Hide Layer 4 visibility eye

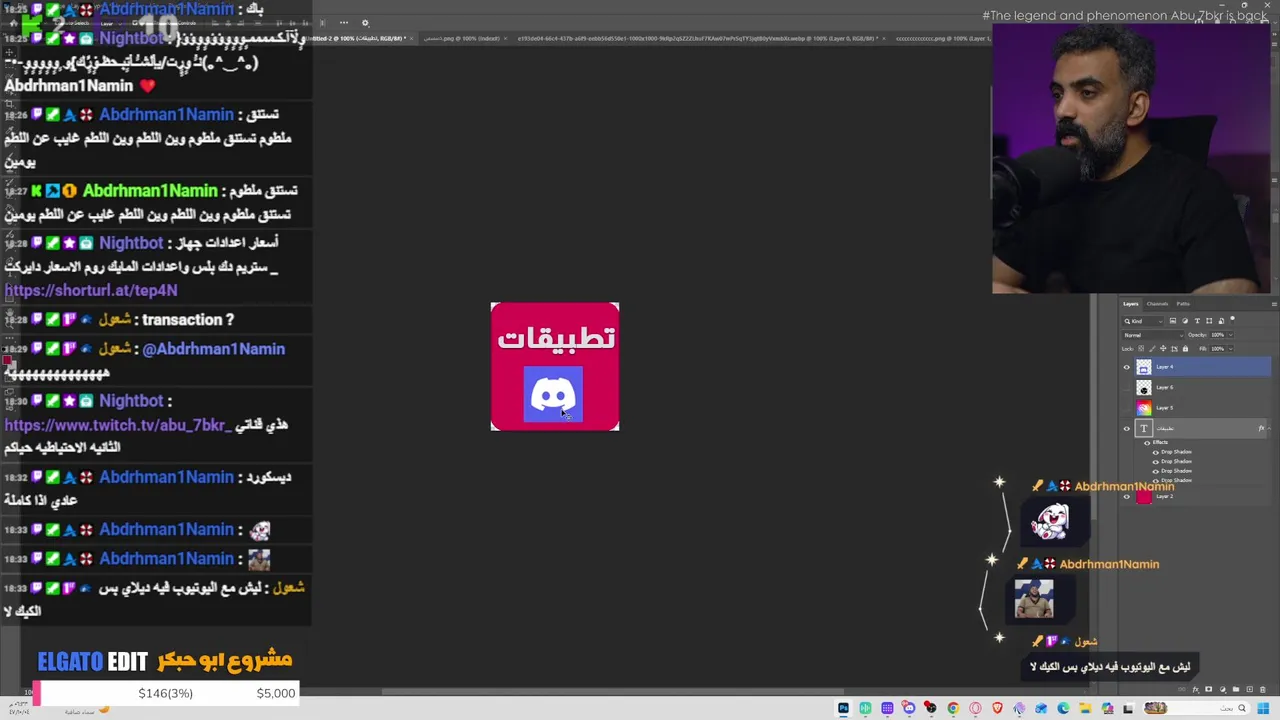coord(1127,367)
